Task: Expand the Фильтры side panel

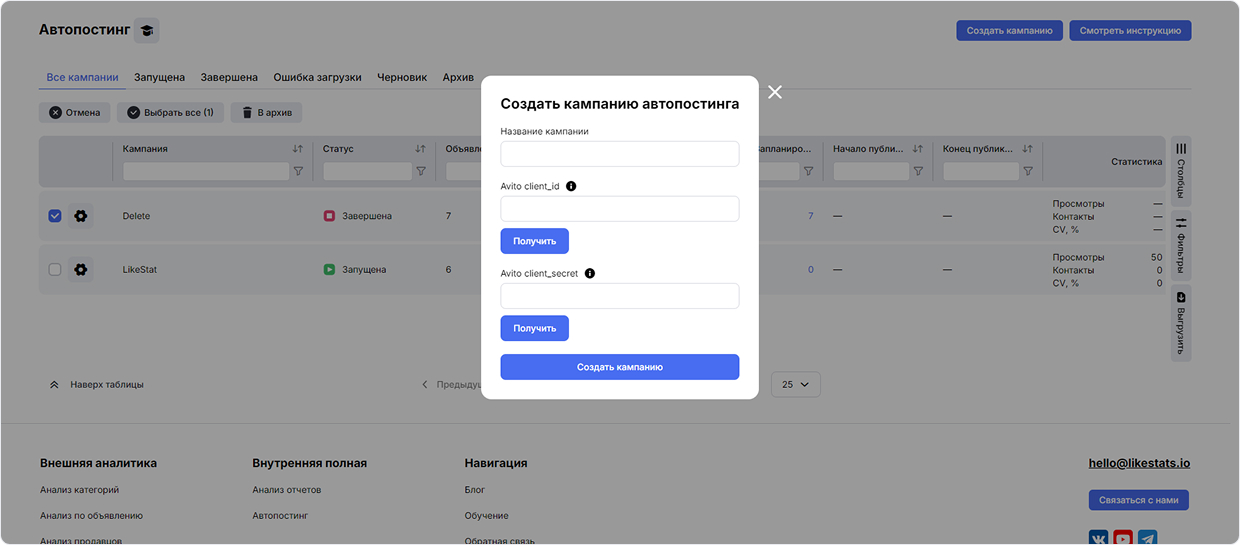Action: (x=1181, y=245)
